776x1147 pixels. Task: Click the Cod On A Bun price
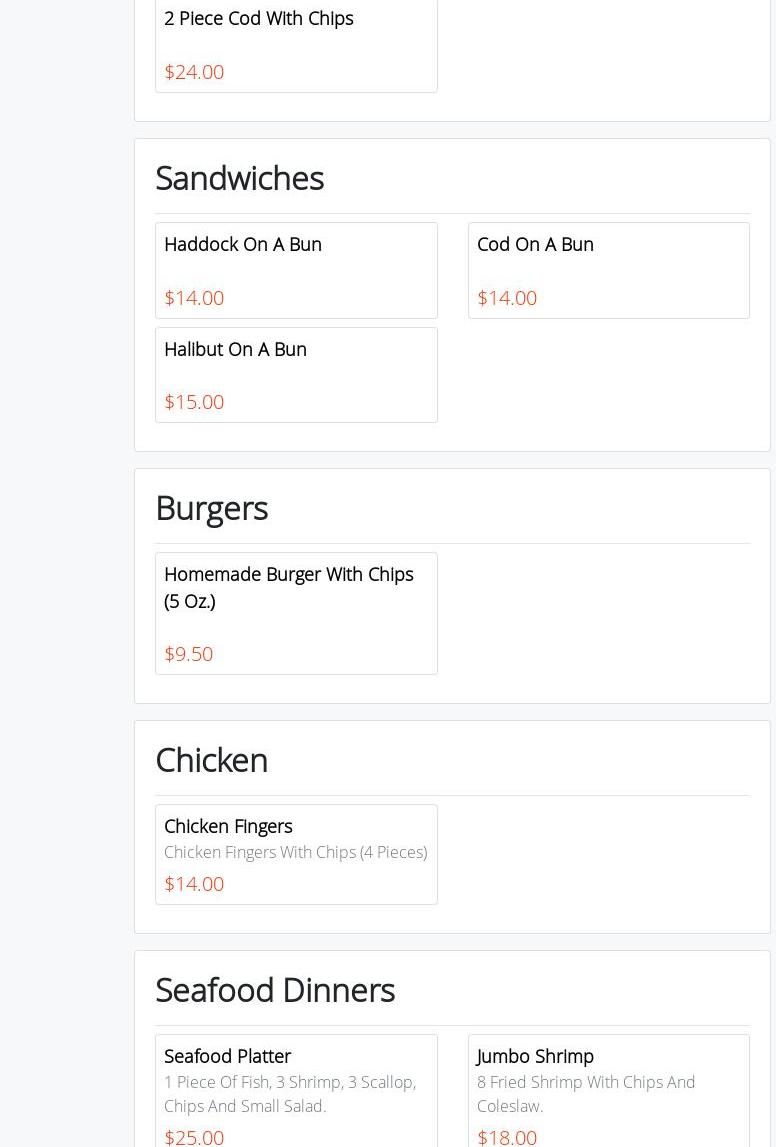(507, 297)
